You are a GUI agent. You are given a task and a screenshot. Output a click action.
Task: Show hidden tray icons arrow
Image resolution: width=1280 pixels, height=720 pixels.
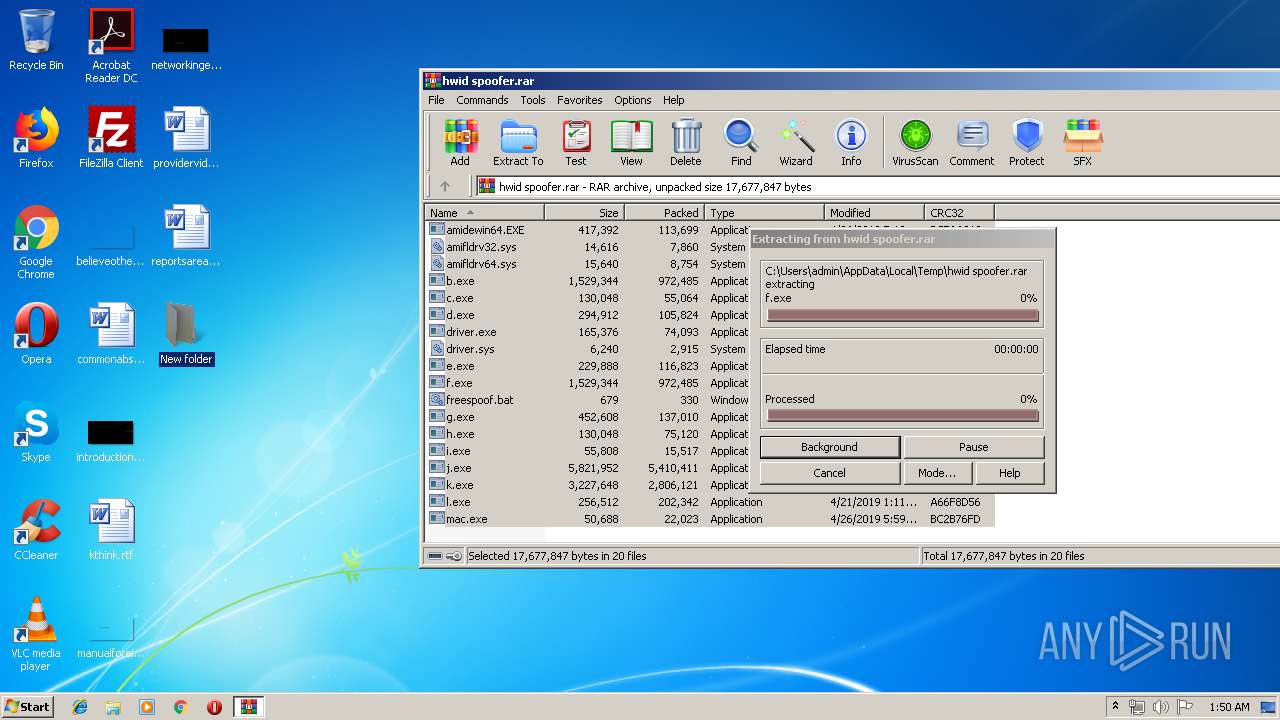(1115, 707)
